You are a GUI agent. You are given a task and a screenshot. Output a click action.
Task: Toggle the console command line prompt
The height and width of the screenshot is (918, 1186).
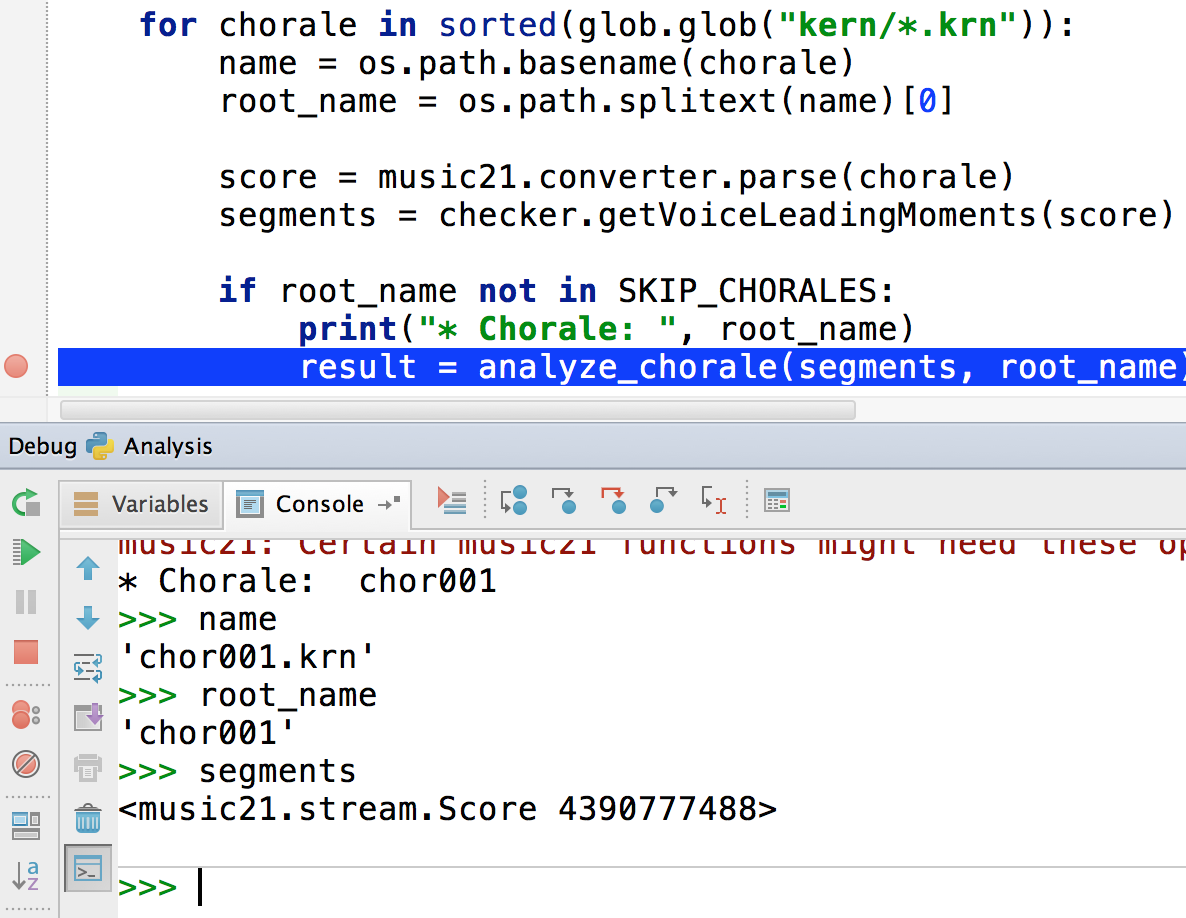88,870
